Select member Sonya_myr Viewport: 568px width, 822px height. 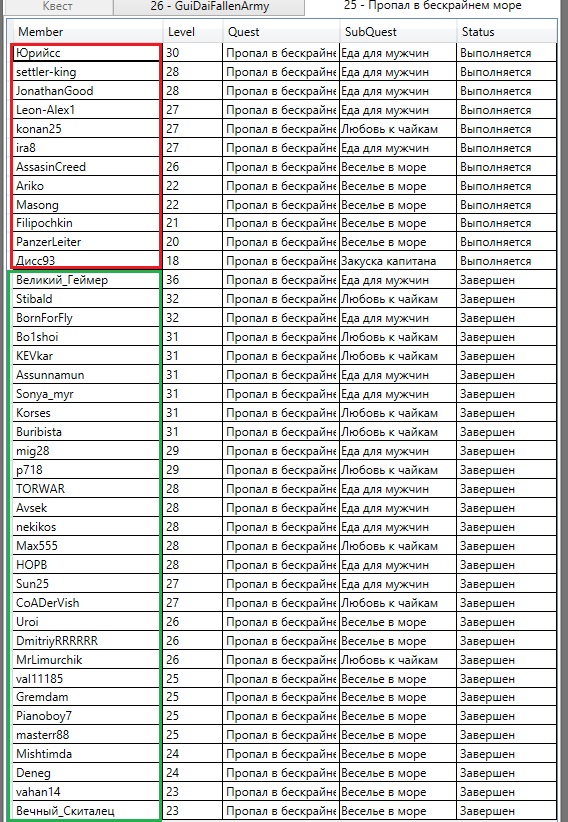coord(86,394)
